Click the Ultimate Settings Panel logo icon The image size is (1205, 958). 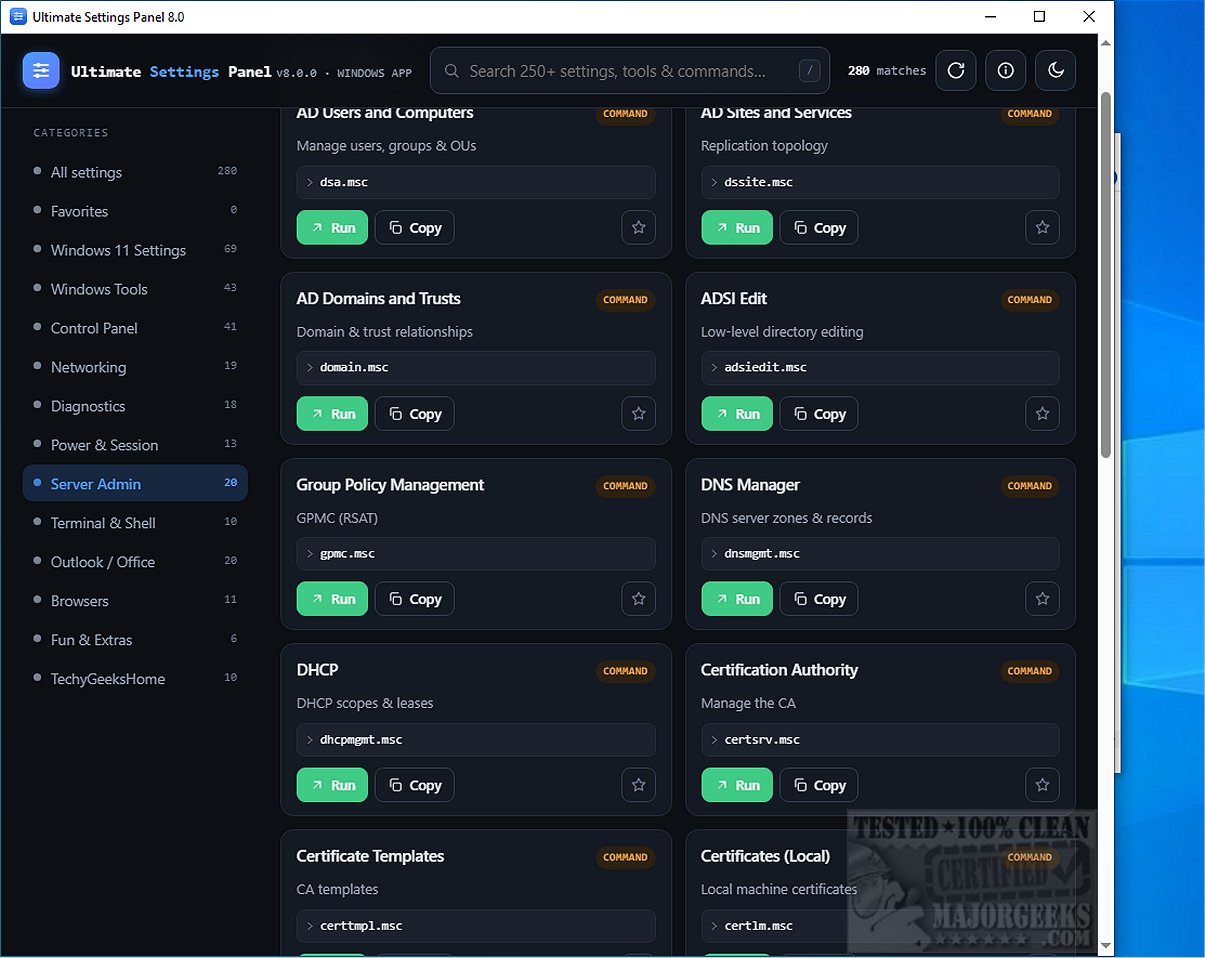point(41,71)
